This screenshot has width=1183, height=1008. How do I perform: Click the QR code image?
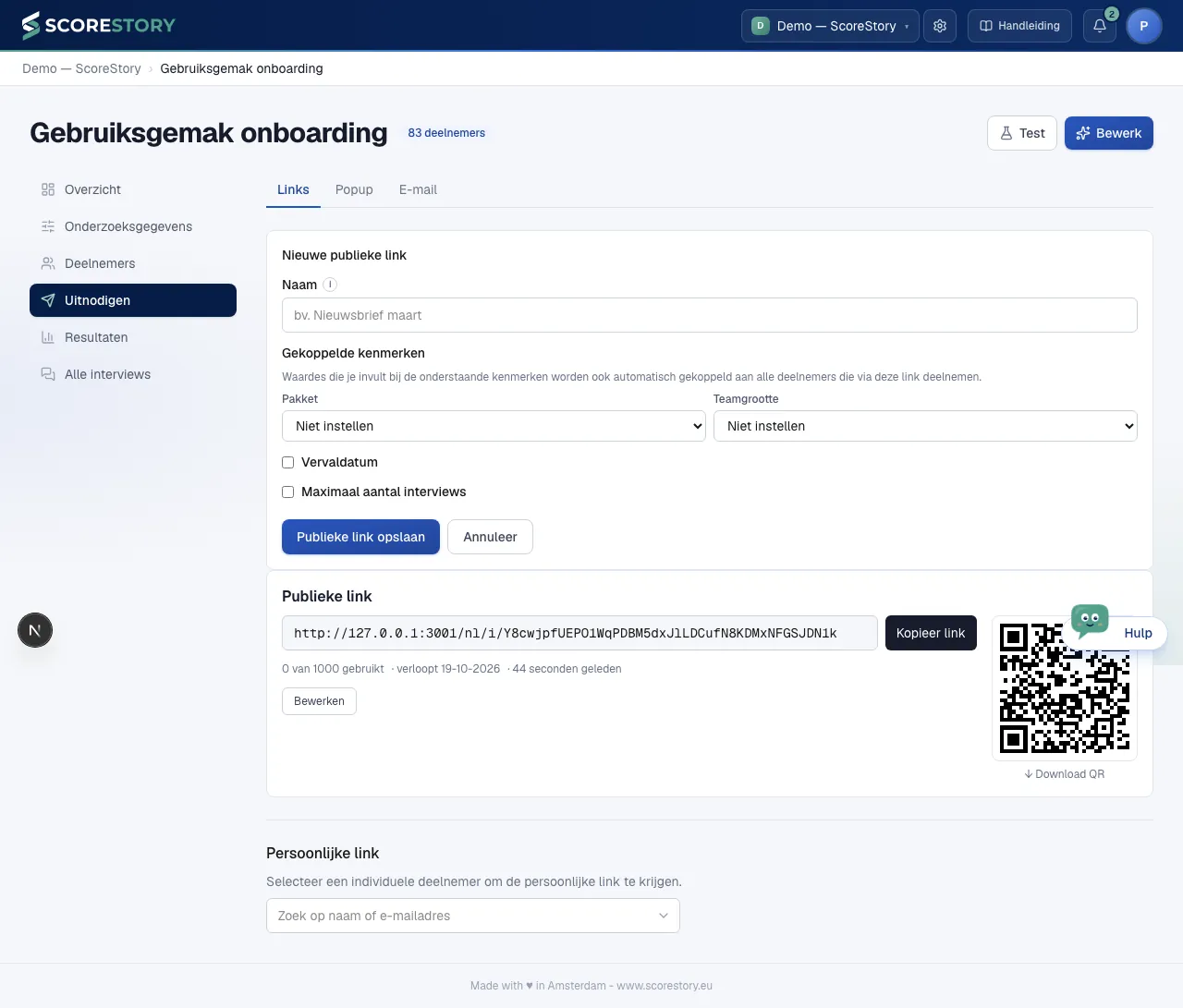1065,688
